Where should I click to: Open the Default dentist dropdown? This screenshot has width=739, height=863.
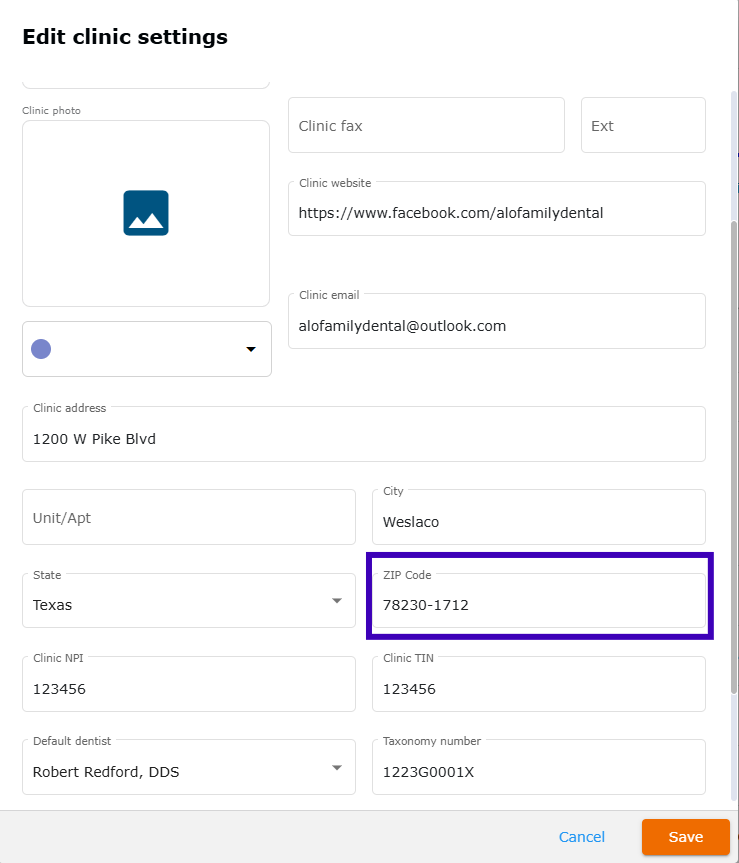189,767
